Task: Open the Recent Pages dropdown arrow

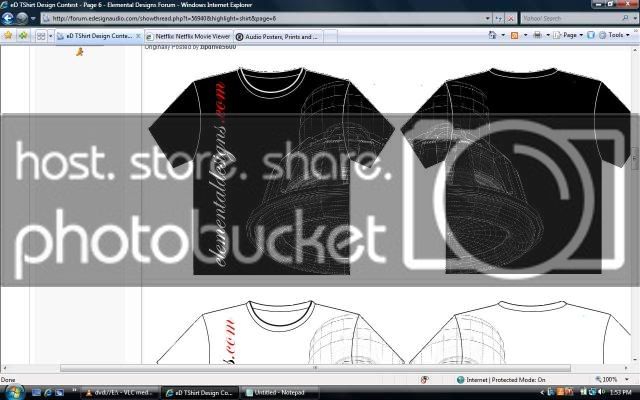Action: pyautogui.click(x=33, y=18)
